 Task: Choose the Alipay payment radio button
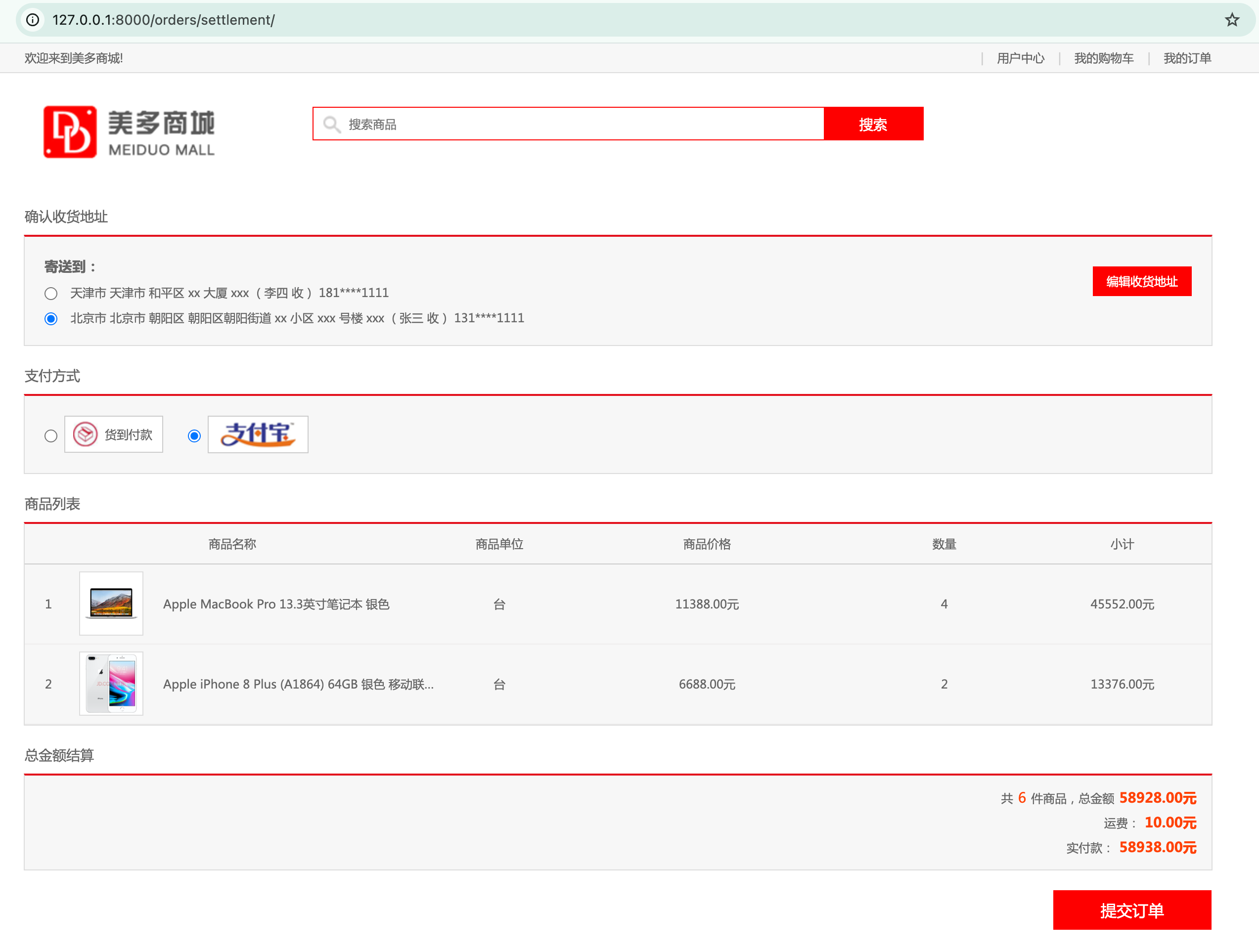point(194,436)
